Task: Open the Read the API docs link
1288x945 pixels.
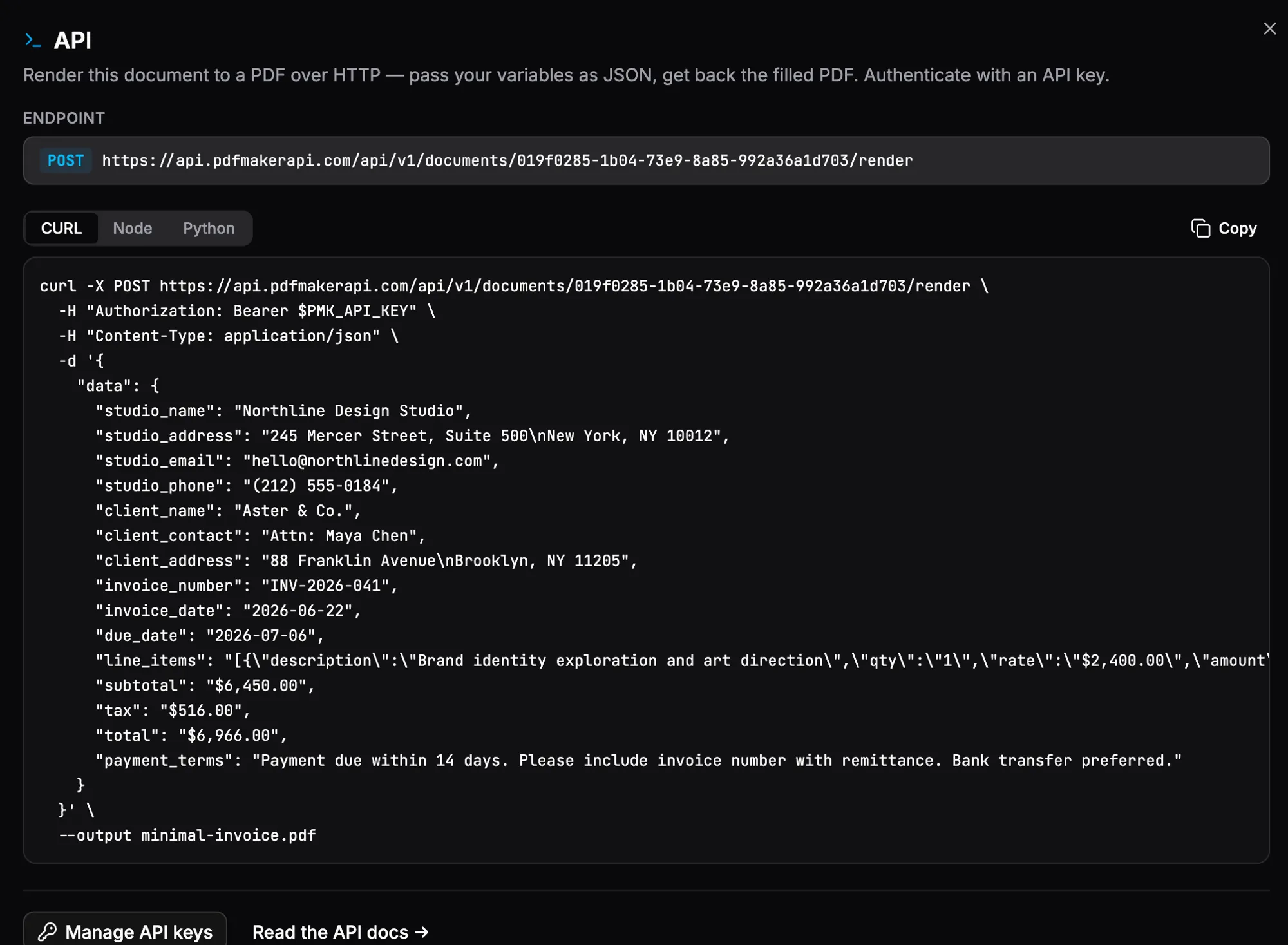Action: click(x=341, y=932)
